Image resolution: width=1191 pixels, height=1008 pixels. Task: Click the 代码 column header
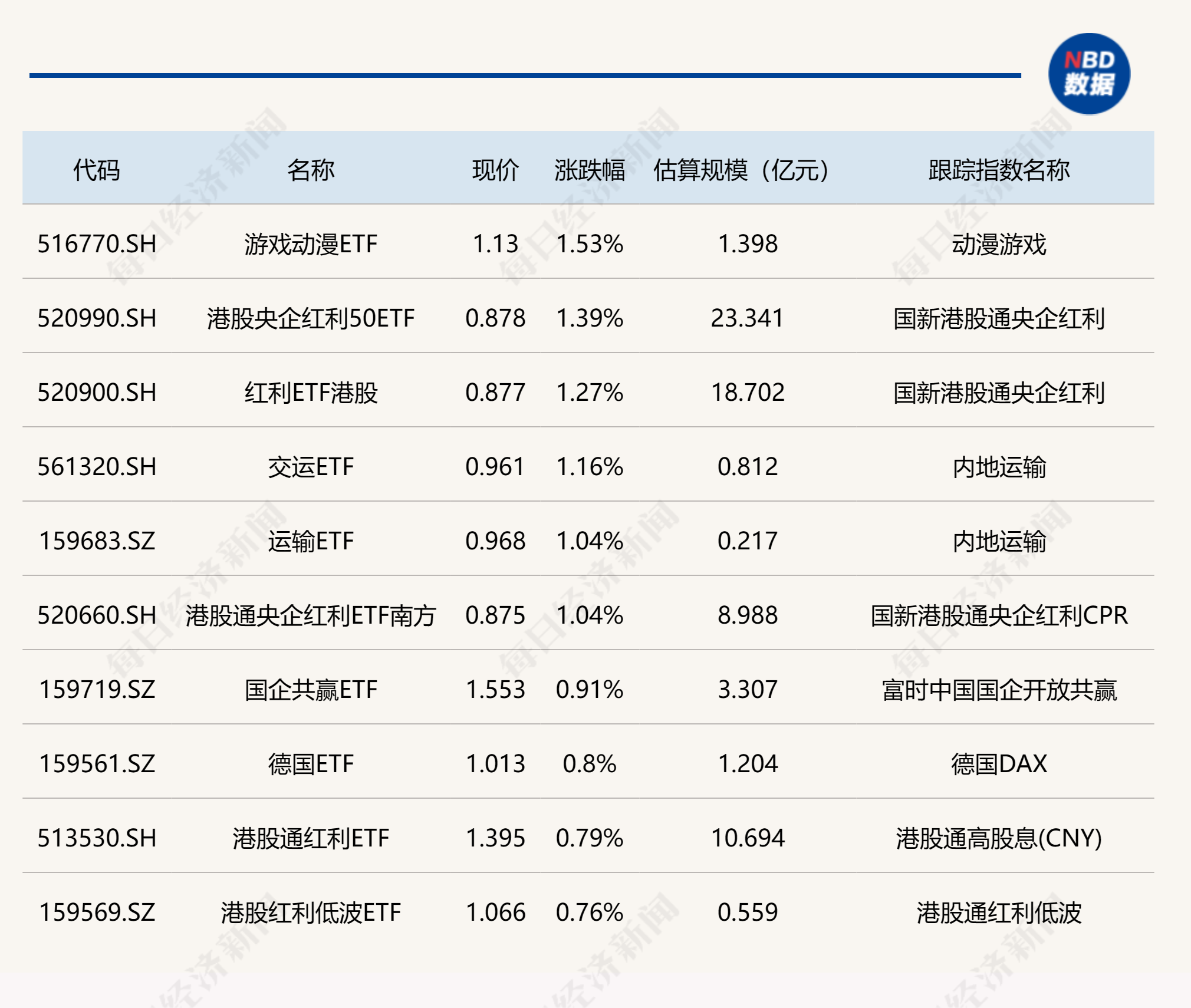pos(97,170)
